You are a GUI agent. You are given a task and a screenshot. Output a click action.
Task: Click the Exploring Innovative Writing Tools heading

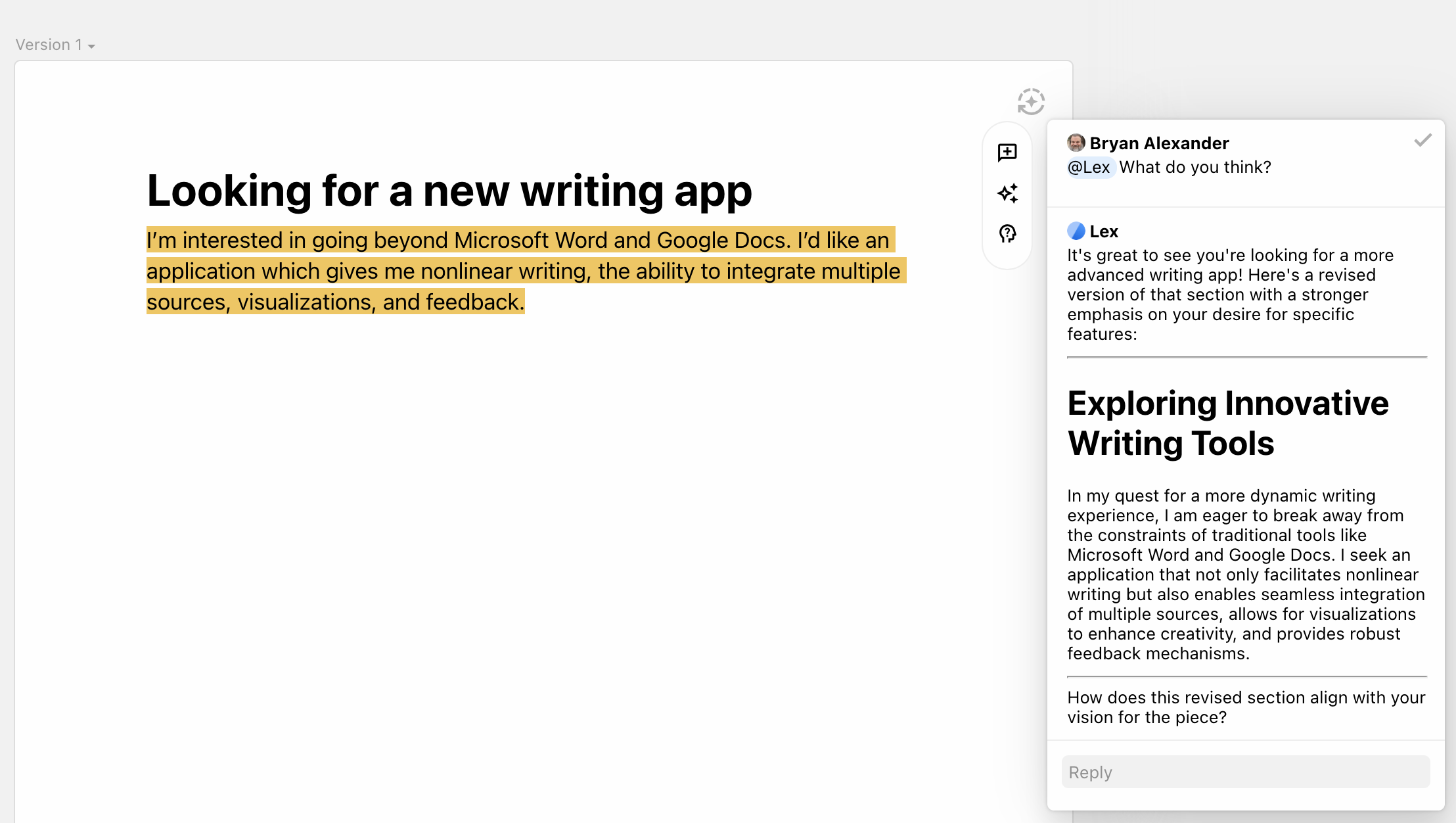1228,423
